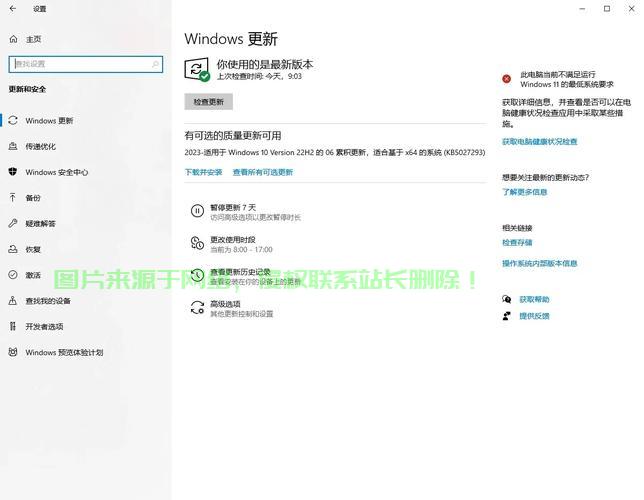Select the 备份 upload arrow icon
Image resolution: width=644 pixels, height=500 pixels.
[13, 198]
